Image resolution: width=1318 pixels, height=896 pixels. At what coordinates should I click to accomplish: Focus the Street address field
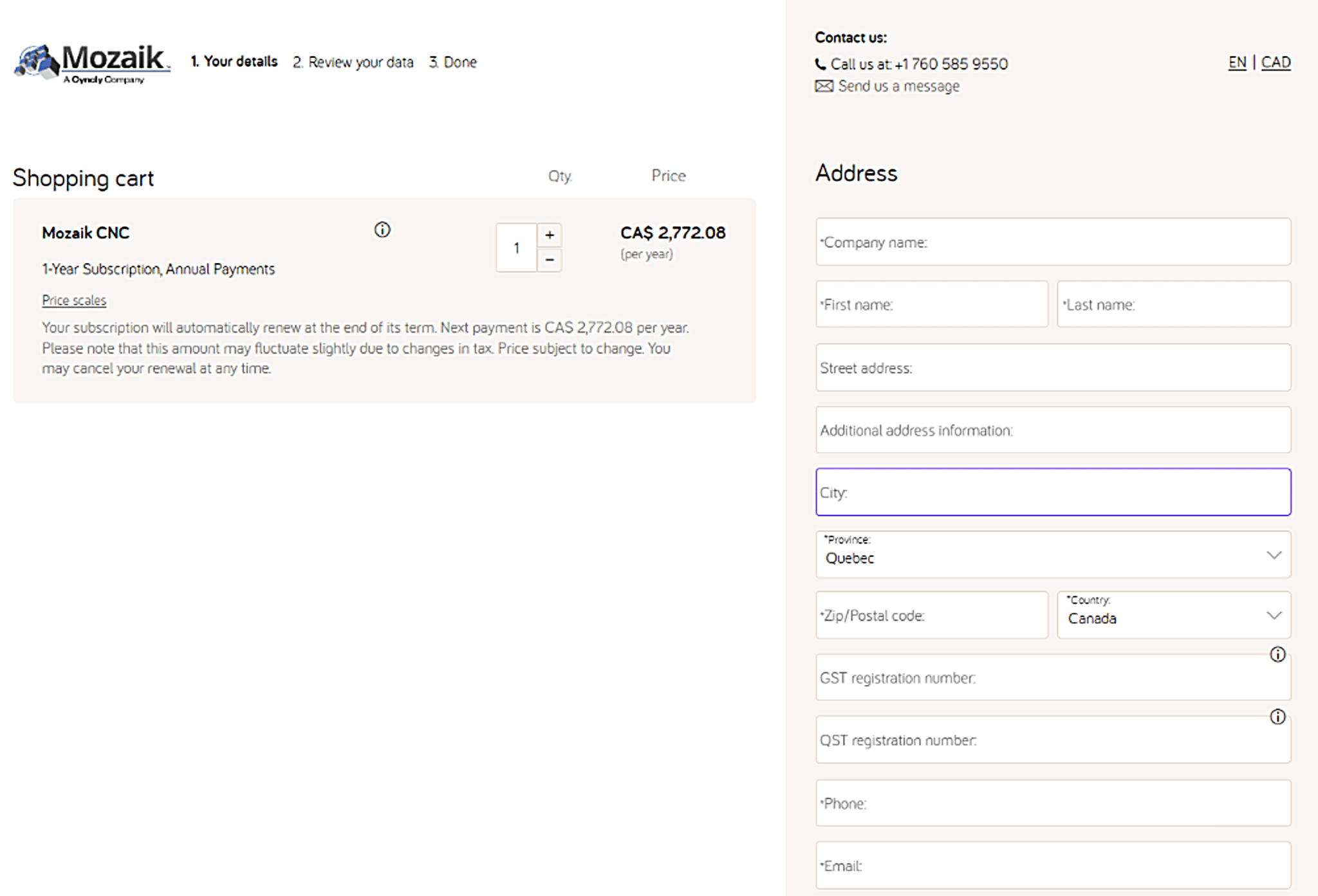1053,367
